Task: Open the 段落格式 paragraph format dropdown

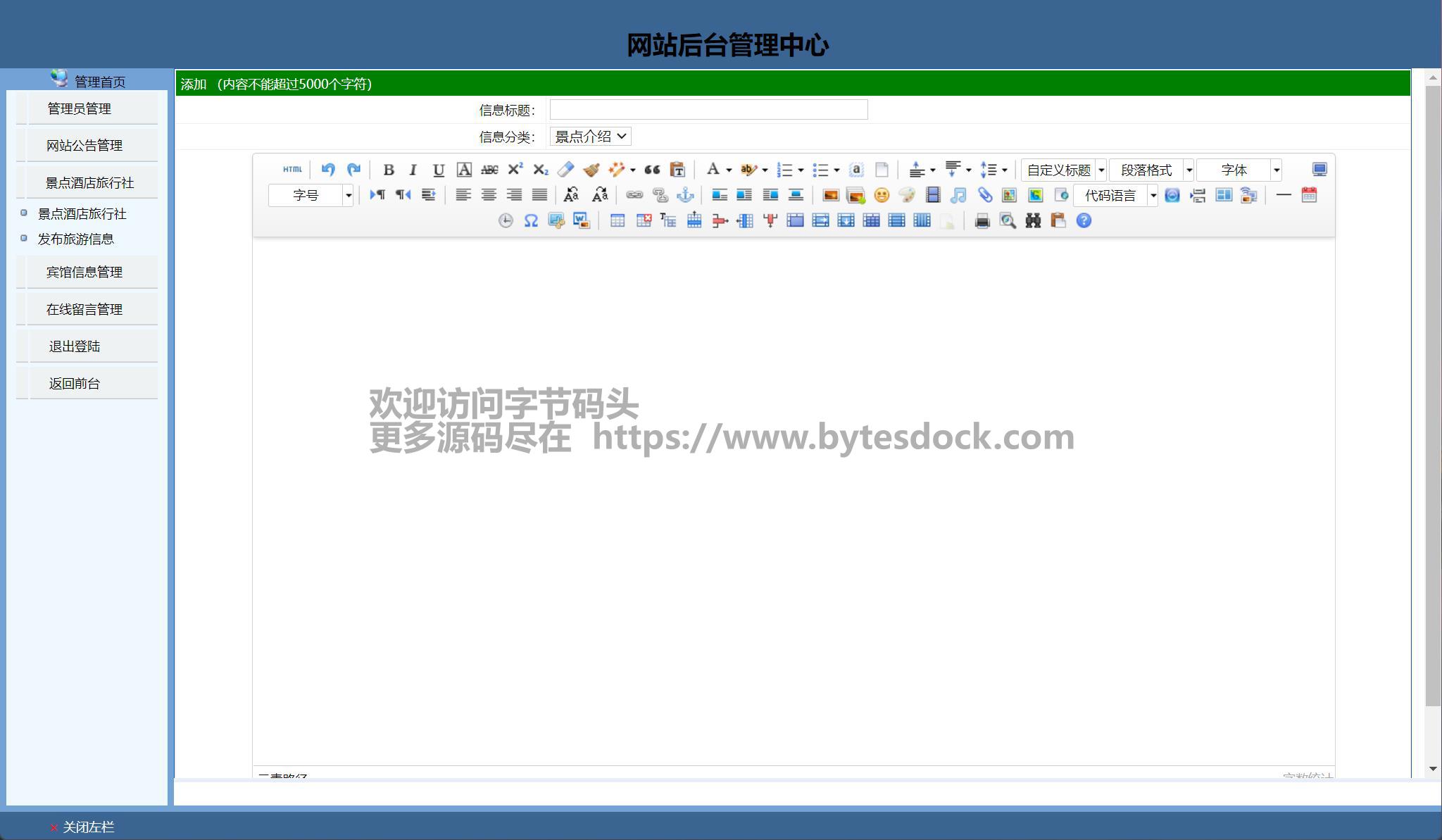Action: [1189, 170]
